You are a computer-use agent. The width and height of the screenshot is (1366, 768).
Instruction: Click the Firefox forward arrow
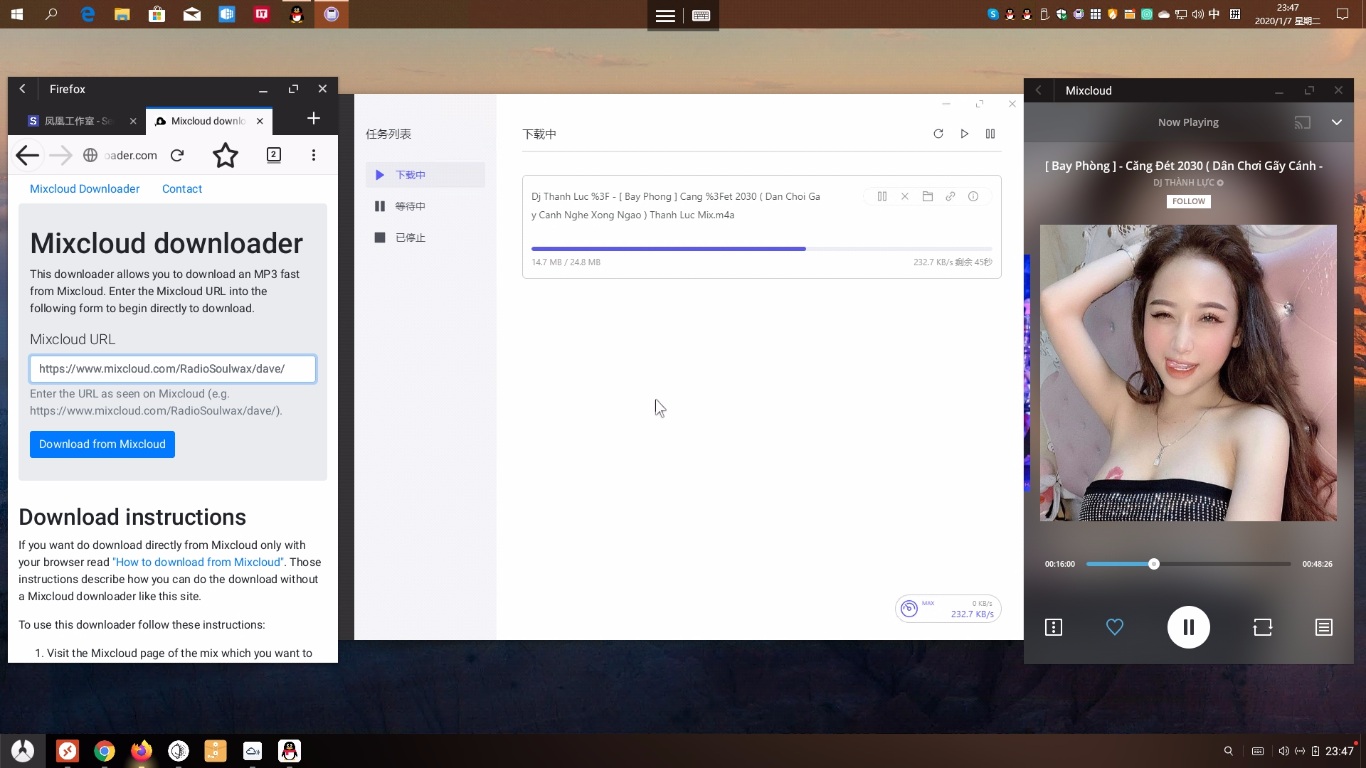click(x=61, y=155)
